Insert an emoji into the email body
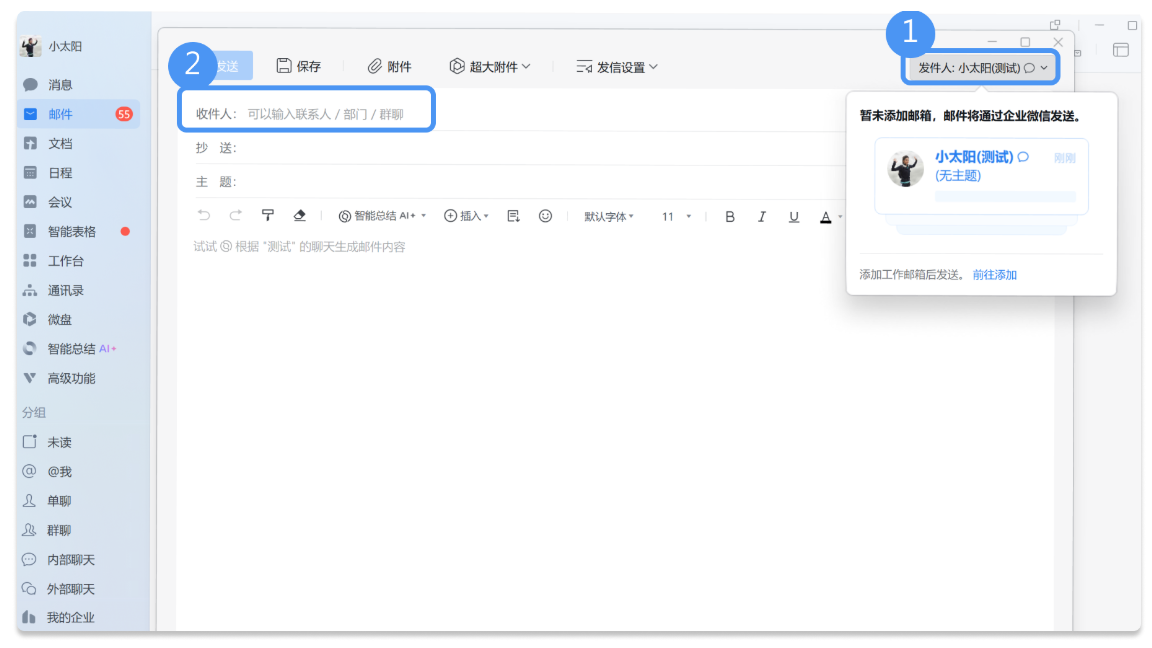The image size is (1152, 648). [545, 216]
